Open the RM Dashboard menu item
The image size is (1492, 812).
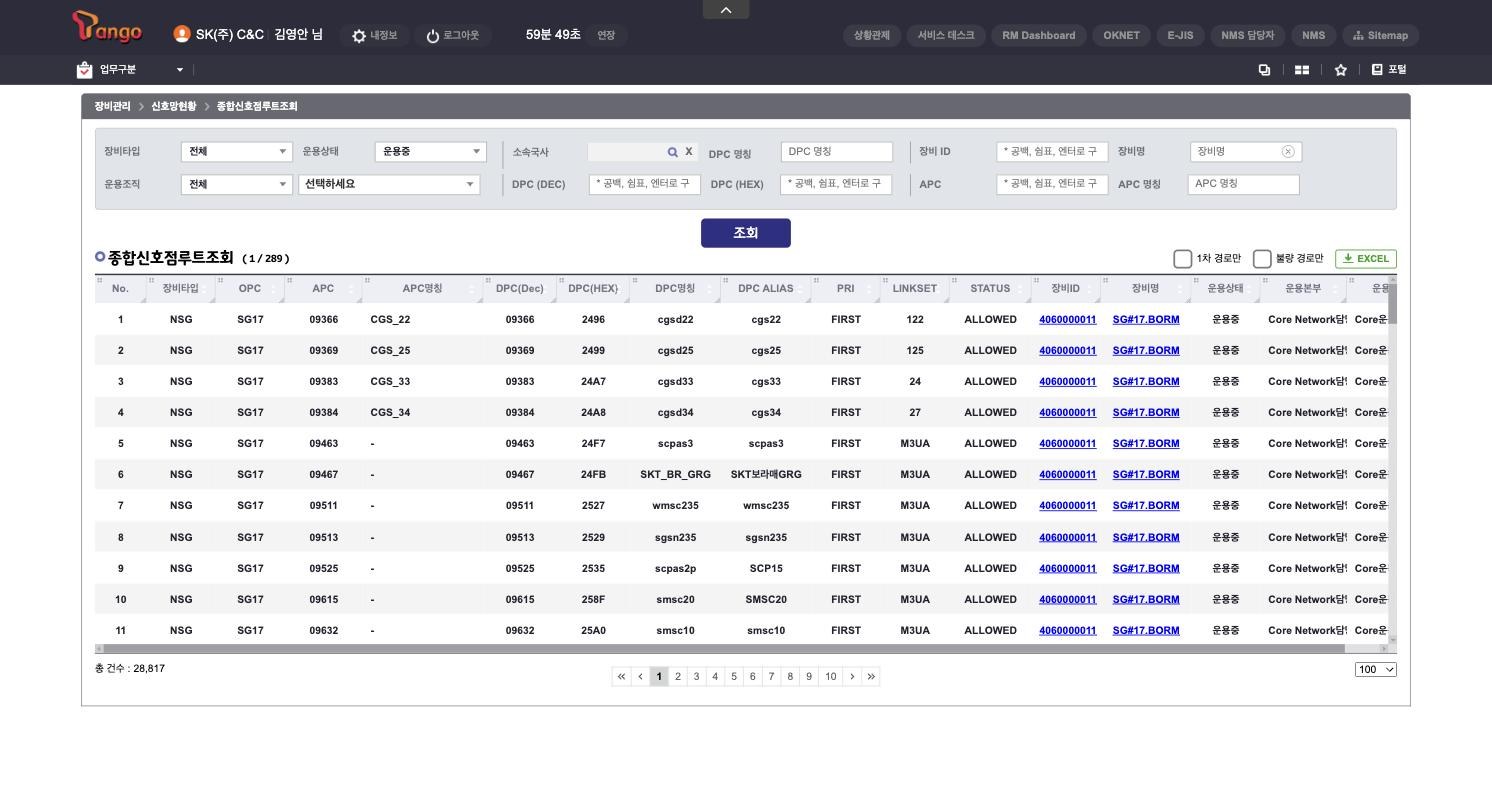1039,35
